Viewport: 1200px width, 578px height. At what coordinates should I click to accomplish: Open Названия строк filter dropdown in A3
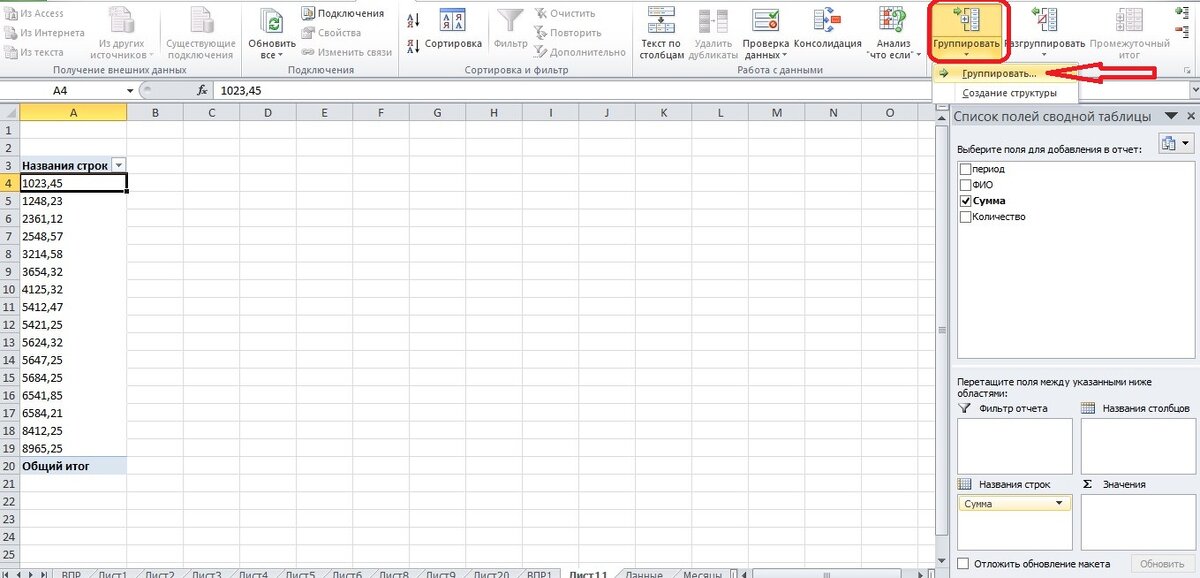119,165
